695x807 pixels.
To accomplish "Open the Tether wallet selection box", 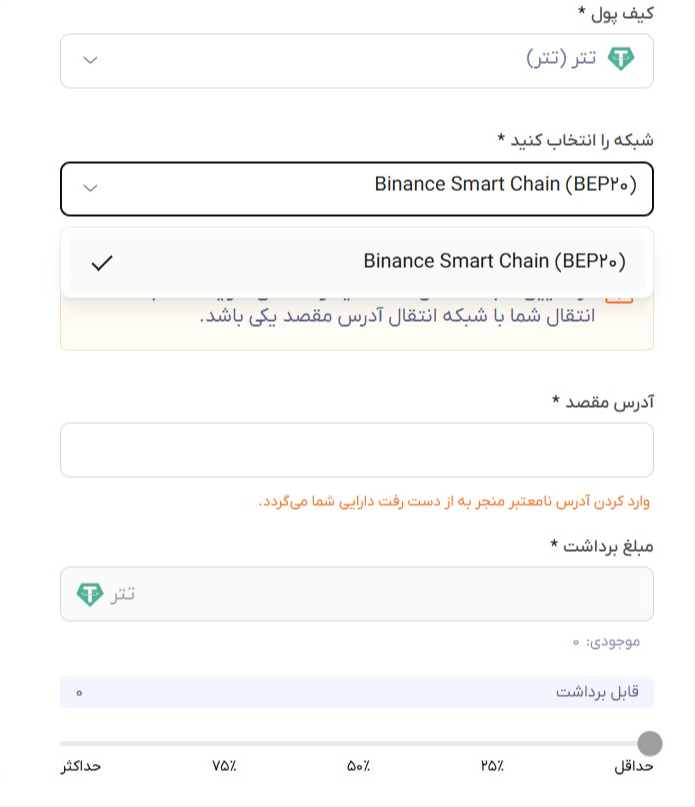I will click(357, 61).
